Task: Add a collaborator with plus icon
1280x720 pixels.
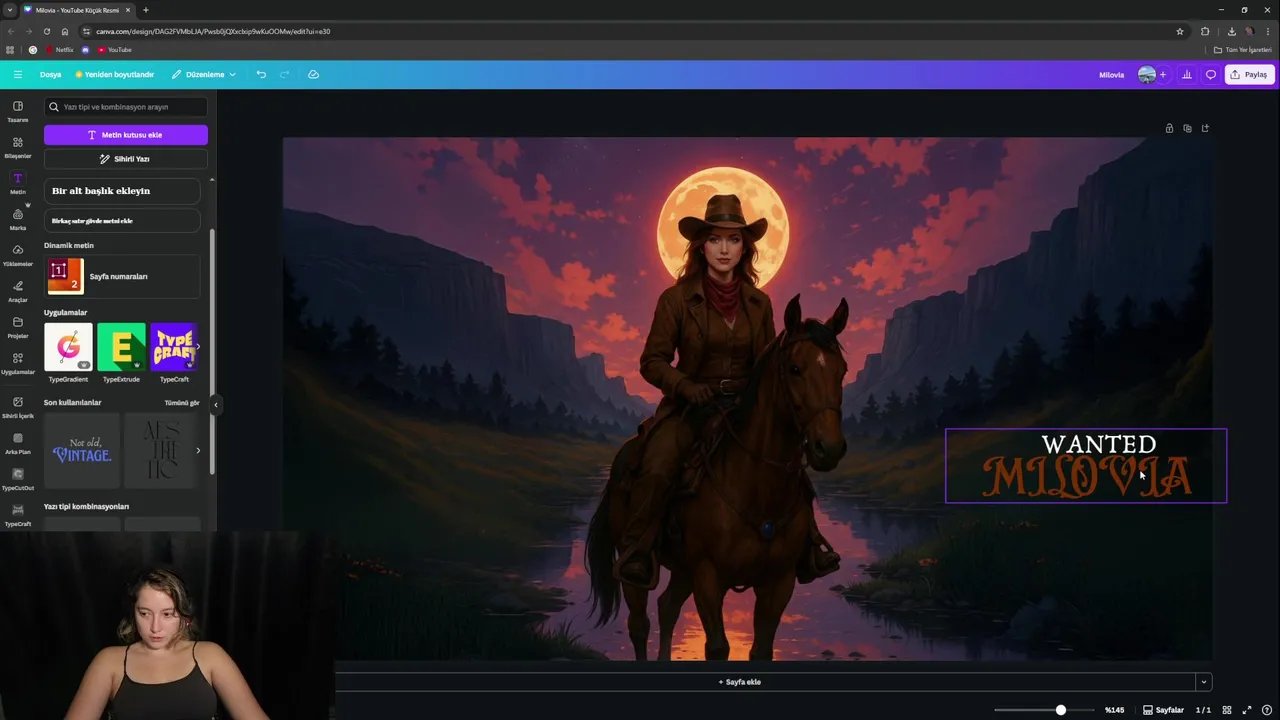Action: pos(1162,74)
